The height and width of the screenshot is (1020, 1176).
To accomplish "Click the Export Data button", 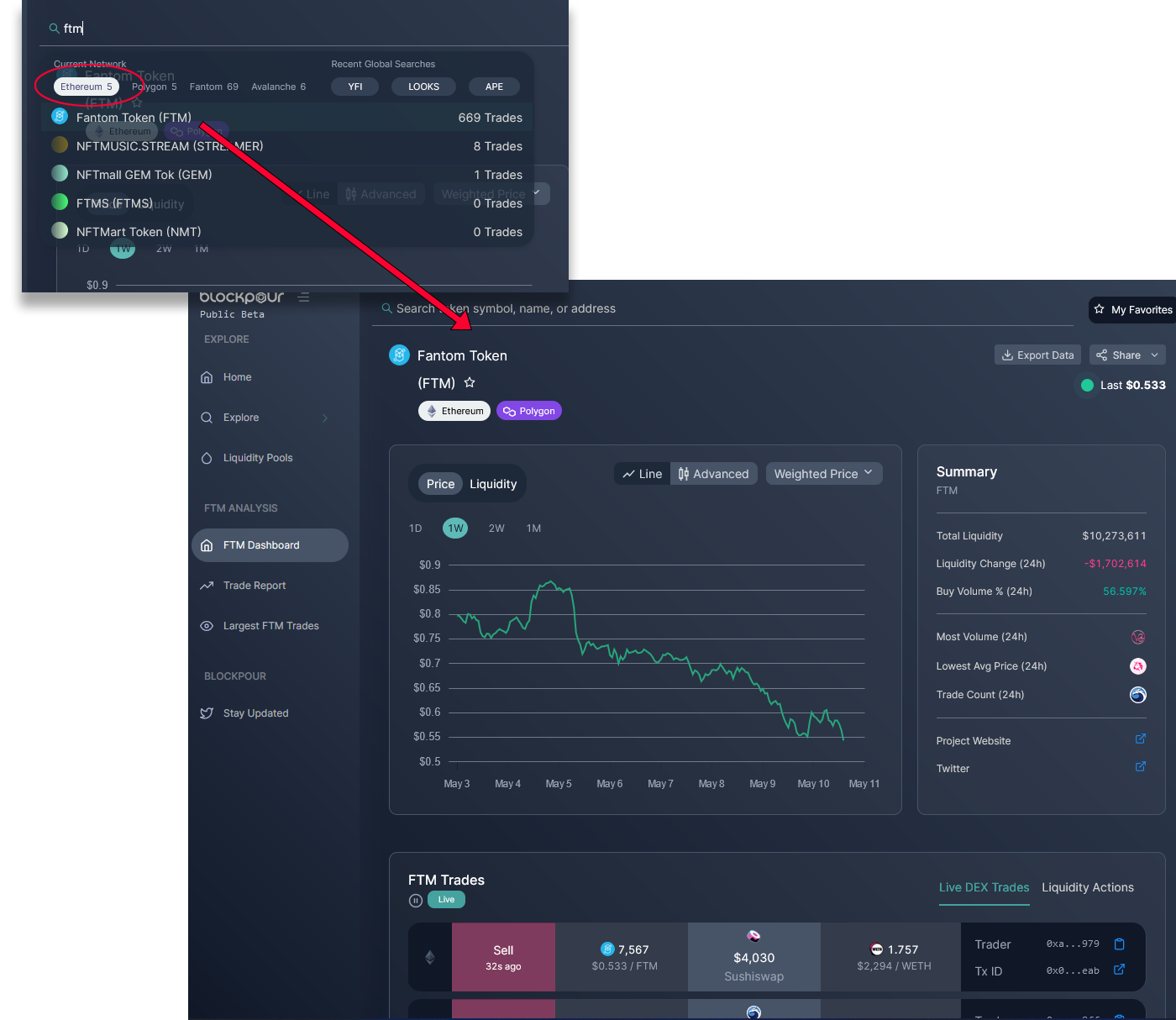I will 1037,355.
